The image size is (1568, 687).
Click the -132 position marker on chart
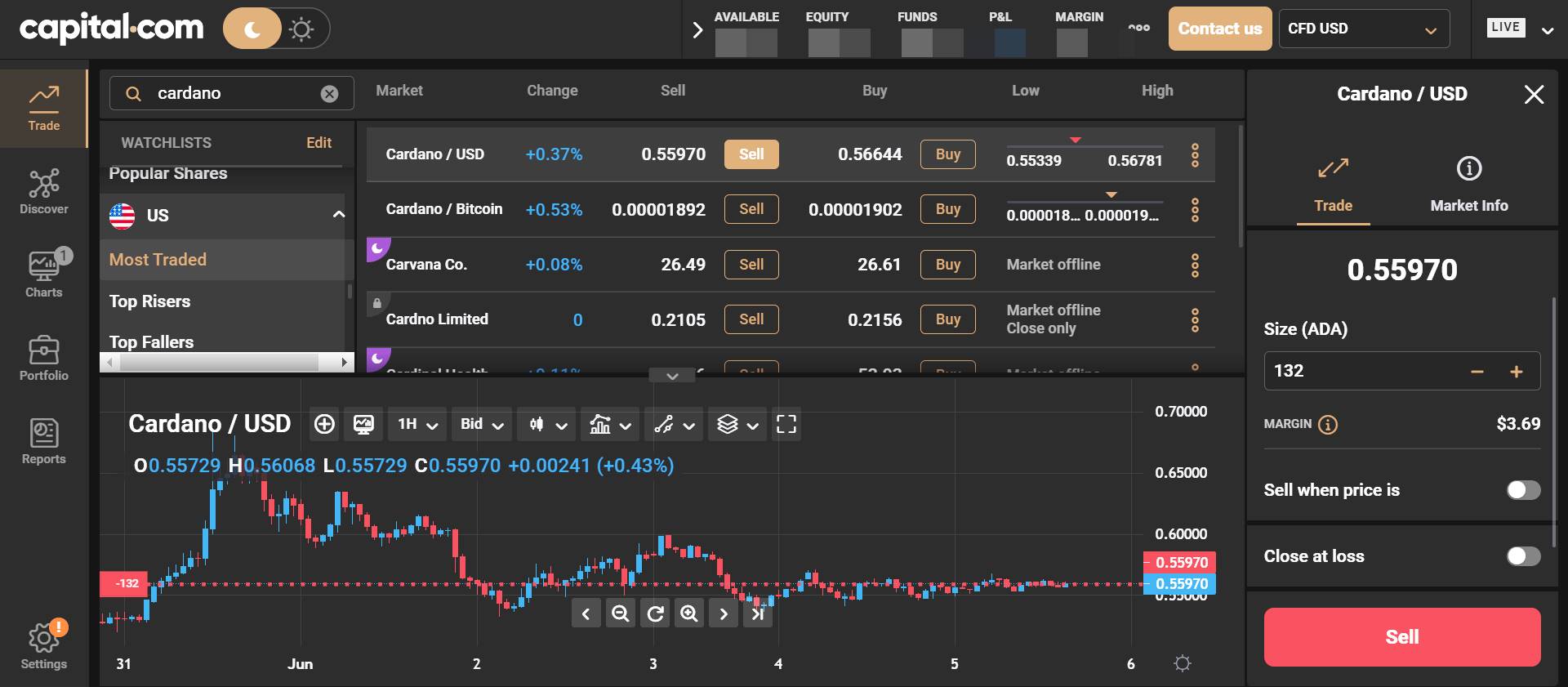click(124, 583)
